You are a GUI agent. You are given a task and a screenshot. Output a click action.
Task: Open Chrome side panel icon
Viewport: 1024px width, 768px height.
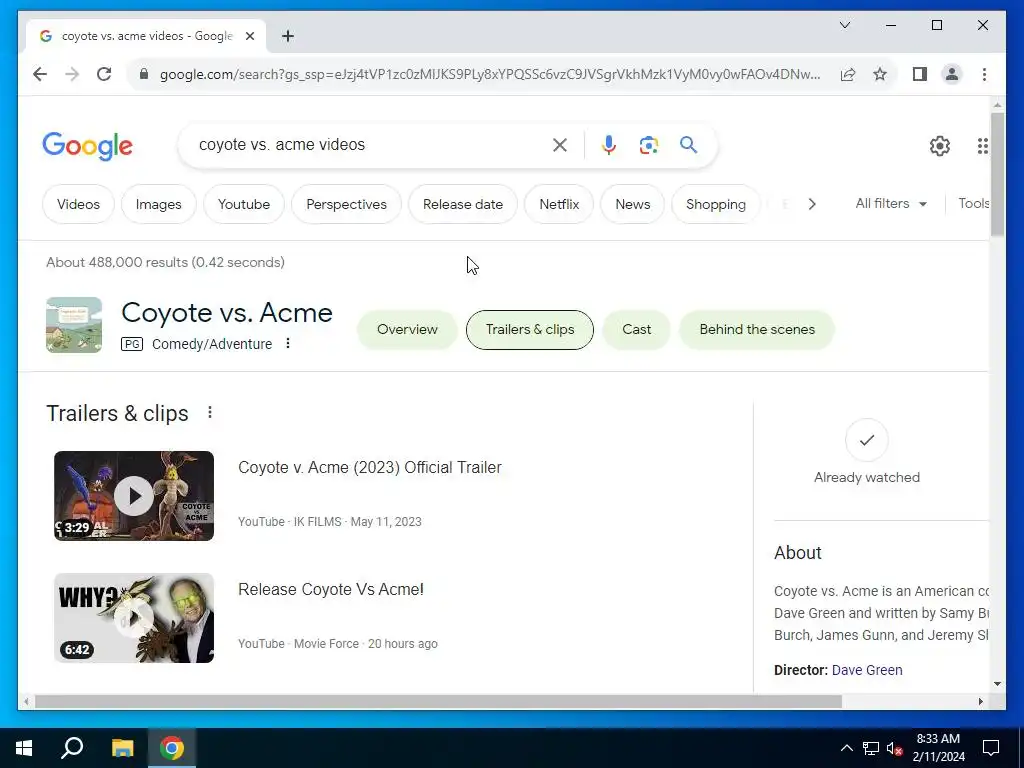pos(920,74)
